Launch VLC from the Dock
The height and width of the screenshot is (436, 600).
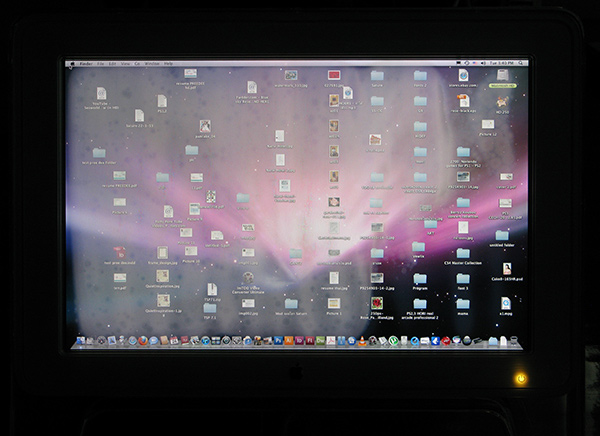(362, 340)
